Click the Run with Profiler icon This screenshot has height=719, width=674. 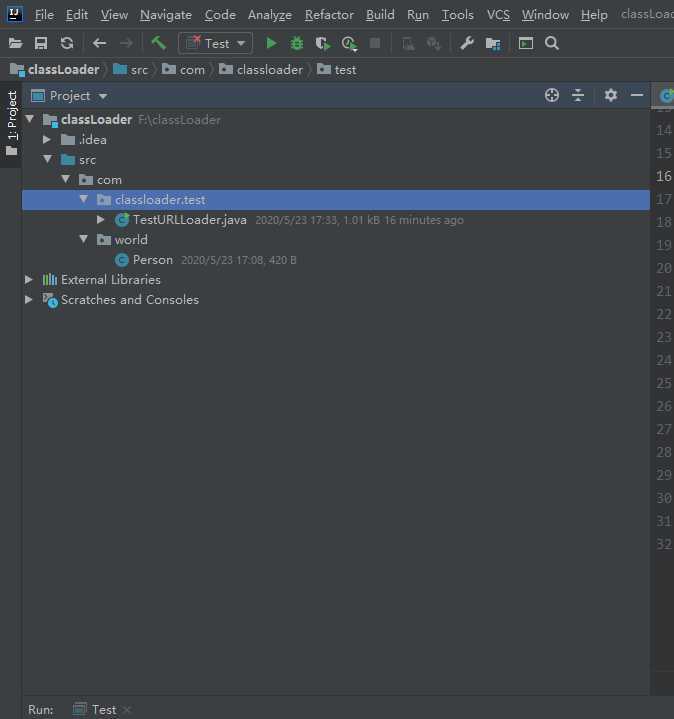click(x=349, y=44)
